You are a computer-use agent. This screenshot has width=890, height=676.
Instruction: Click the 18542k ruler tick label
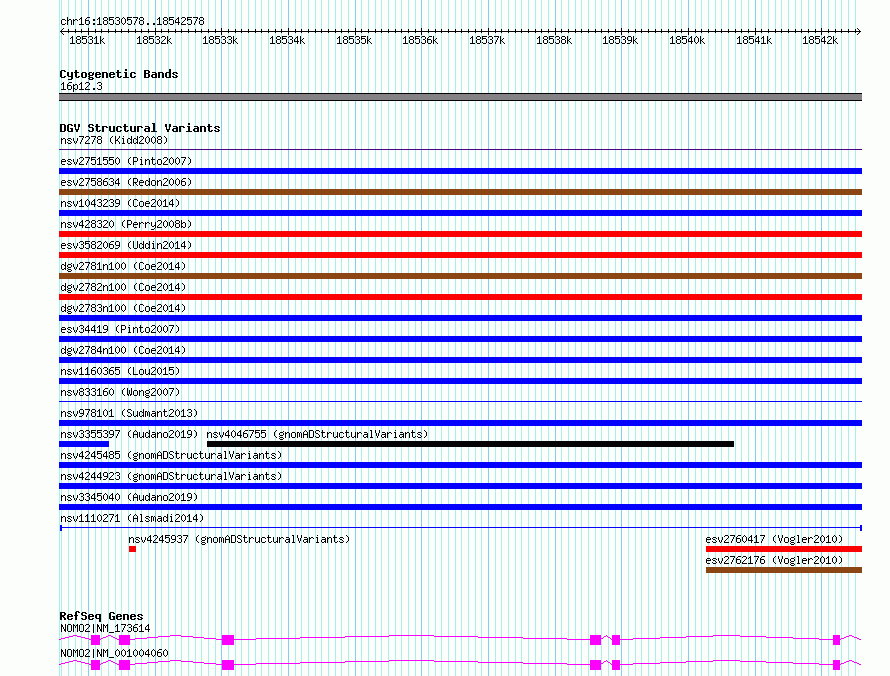point(820,40)
